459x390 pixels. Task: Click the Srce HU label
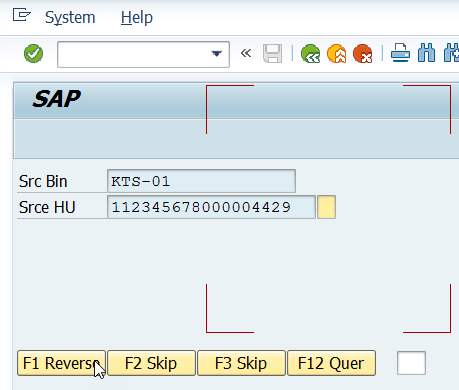click(47, 207)
